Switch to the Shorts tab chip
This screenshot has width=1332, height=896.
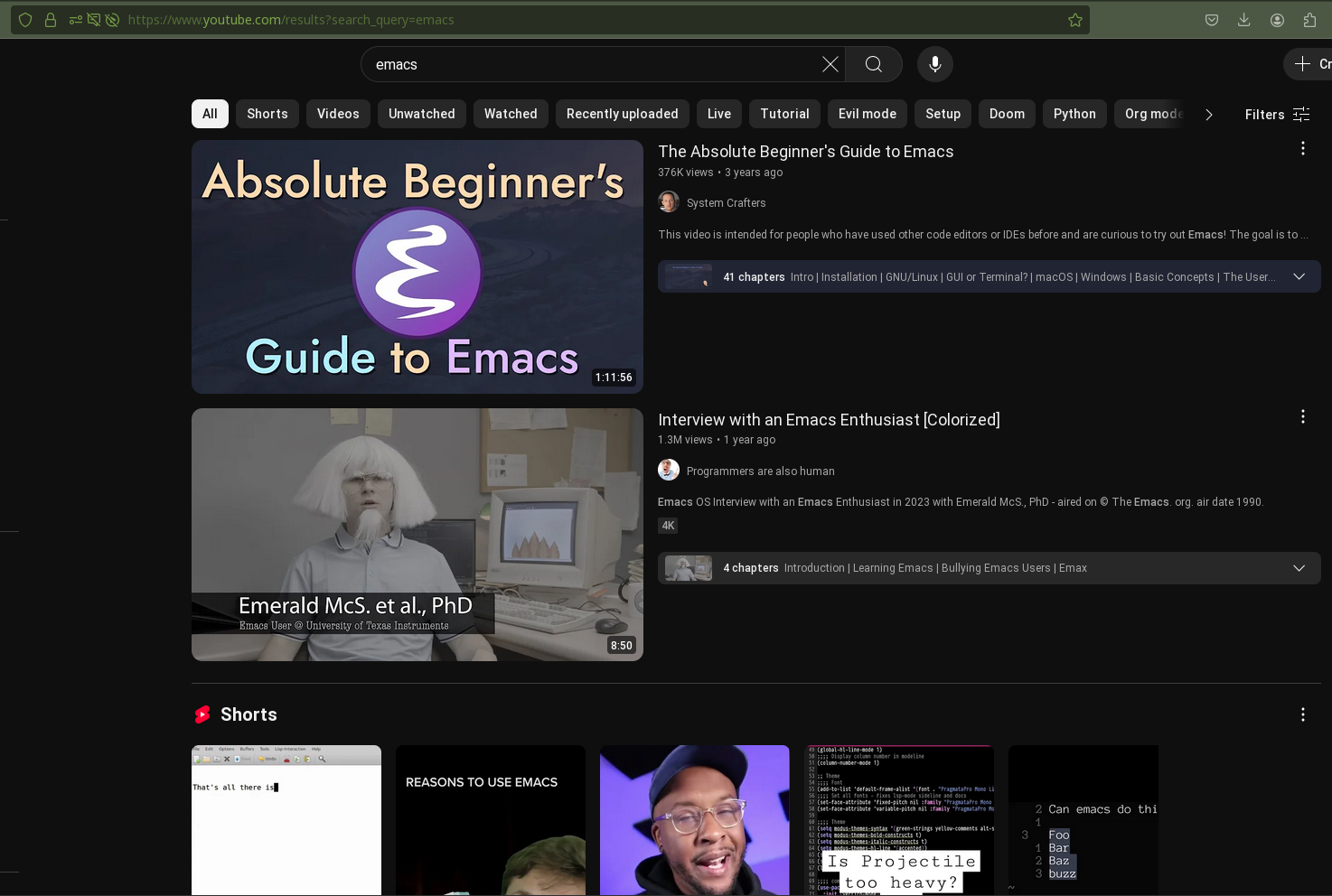point(267,114)
